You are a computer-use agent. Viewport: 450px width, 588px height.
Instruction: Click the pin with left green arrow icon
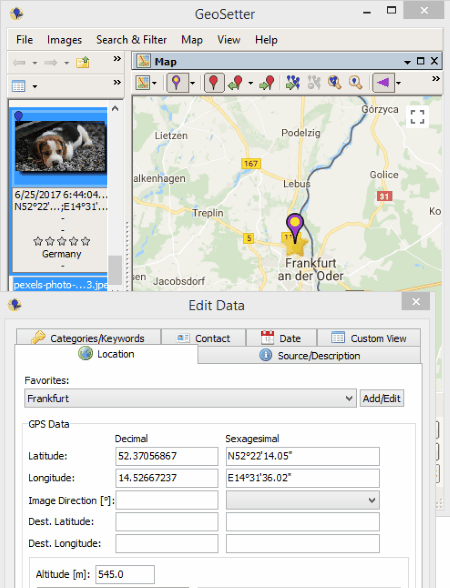pos(236,82)
